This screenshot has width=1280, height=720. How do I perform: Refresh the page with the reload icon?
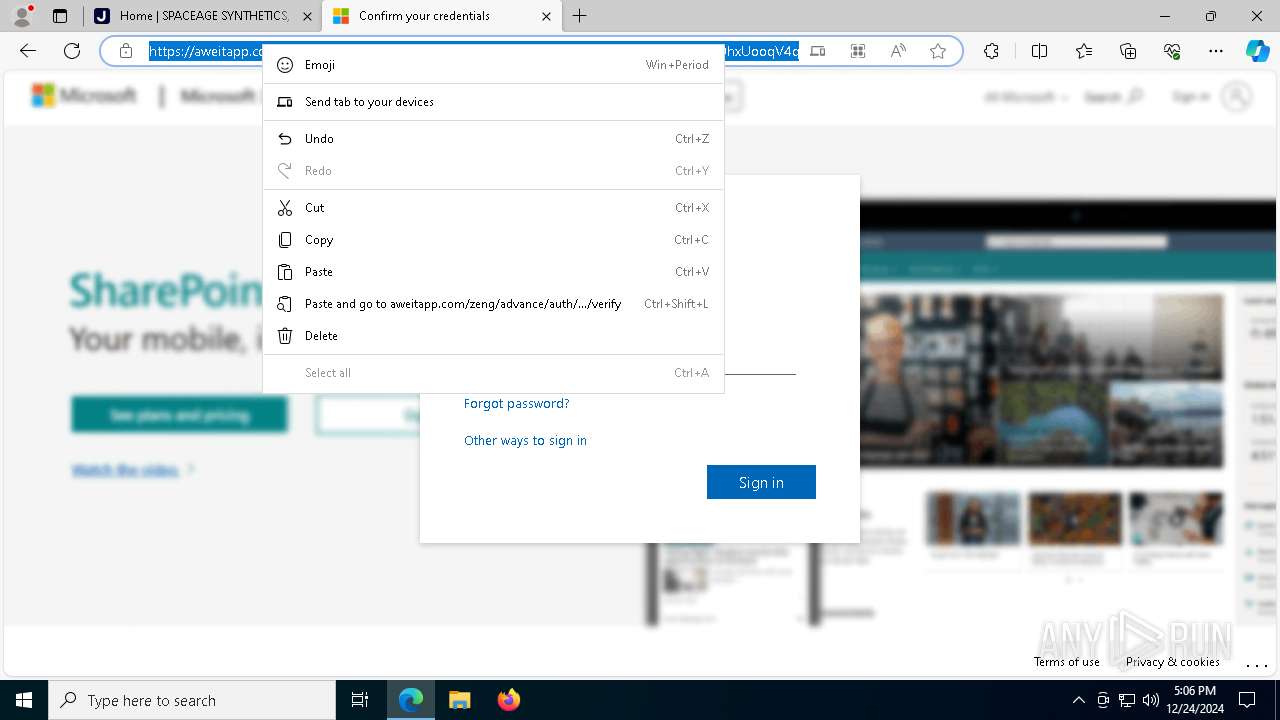click(x=72, y=51)
